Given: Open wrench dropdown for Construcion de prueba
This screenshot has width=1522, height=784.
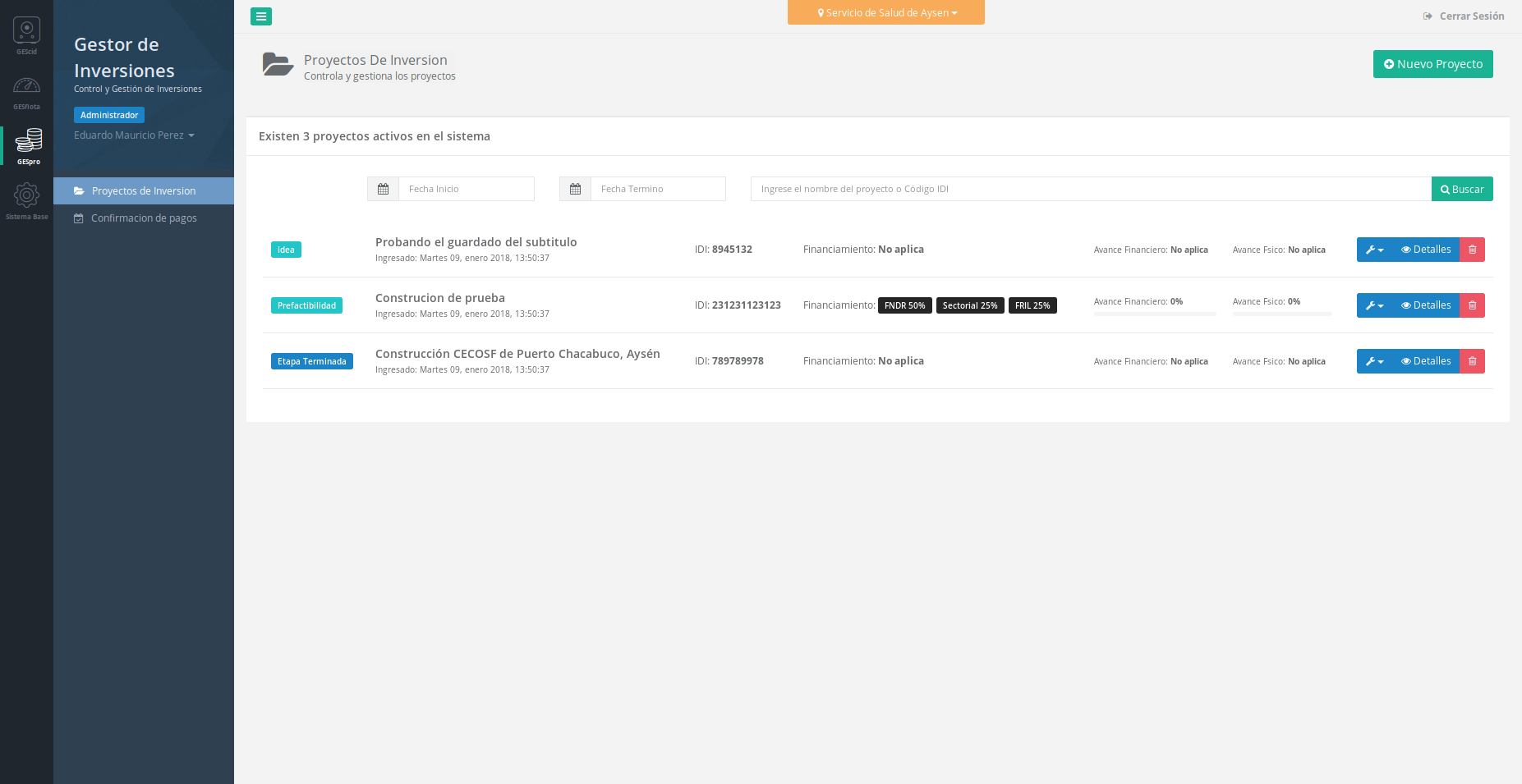Looking at the screenshot, I should (1374, 305).
